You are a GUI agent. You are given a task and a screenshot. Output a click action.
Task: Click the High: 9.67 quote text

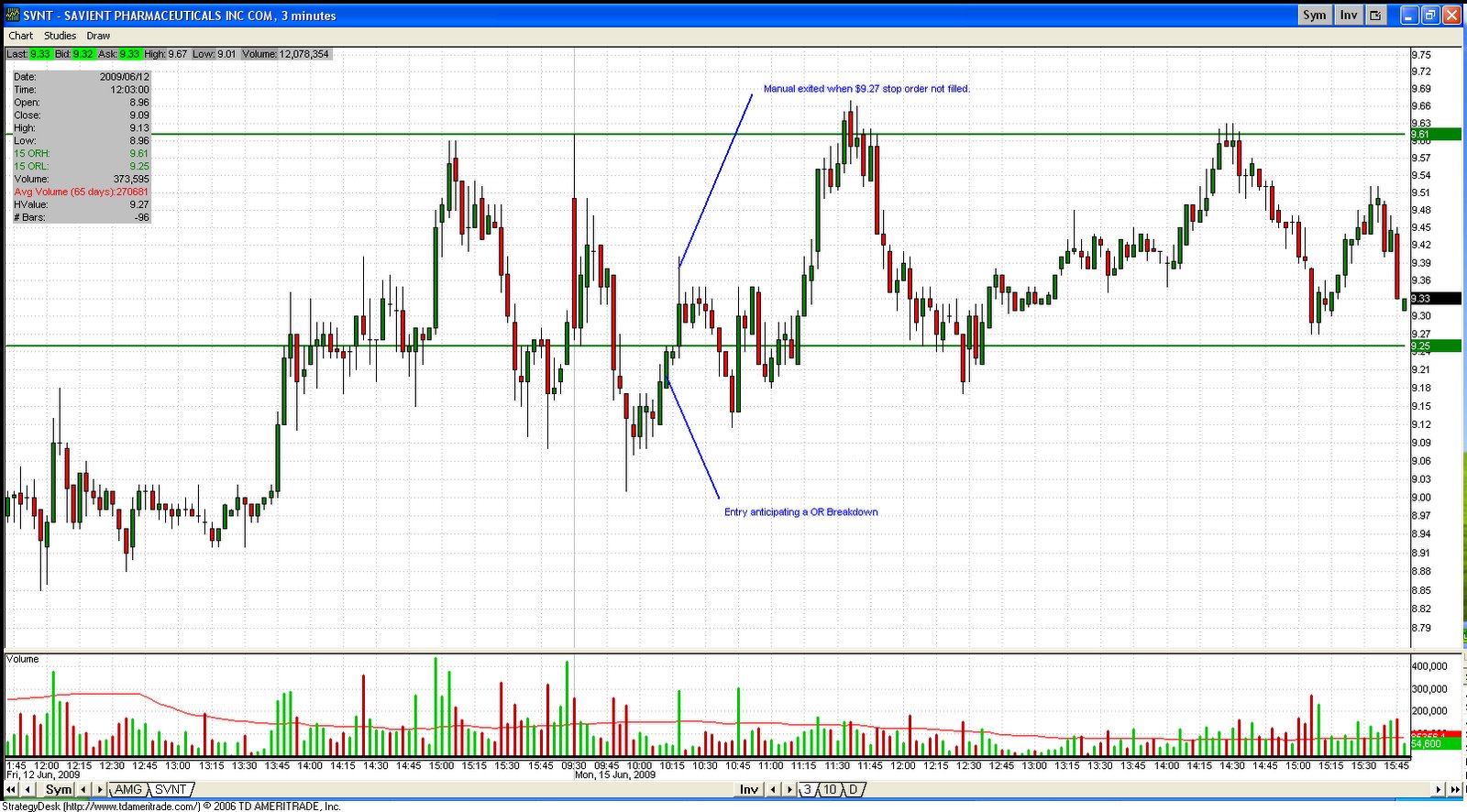pos(166,54)
